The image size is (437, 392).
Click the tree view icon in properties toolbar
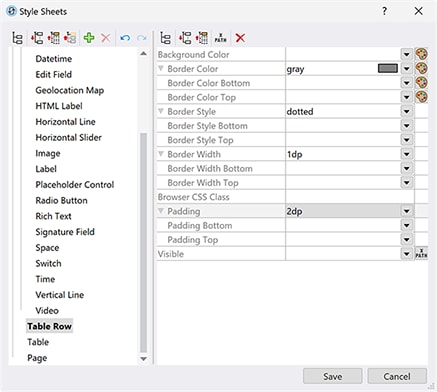[x=166, y=38]
